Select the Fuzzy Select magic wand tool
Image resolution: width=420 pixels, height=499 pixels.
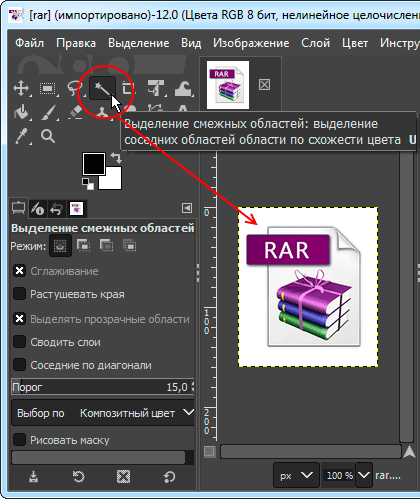pyautogui.click(x=102, y=88)
